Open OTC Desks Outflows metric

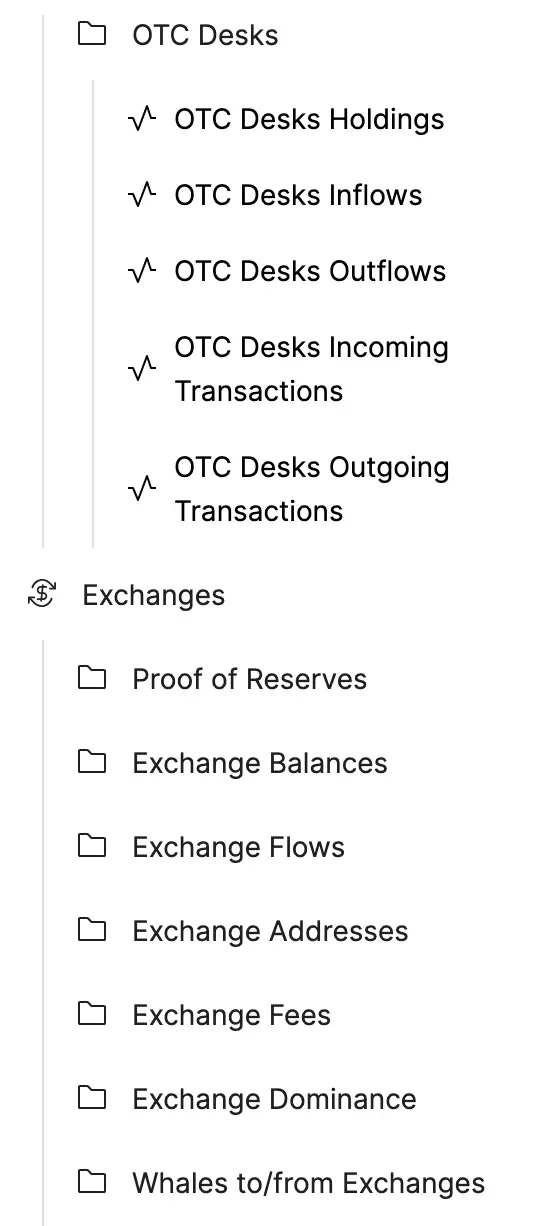coord(310,271)
